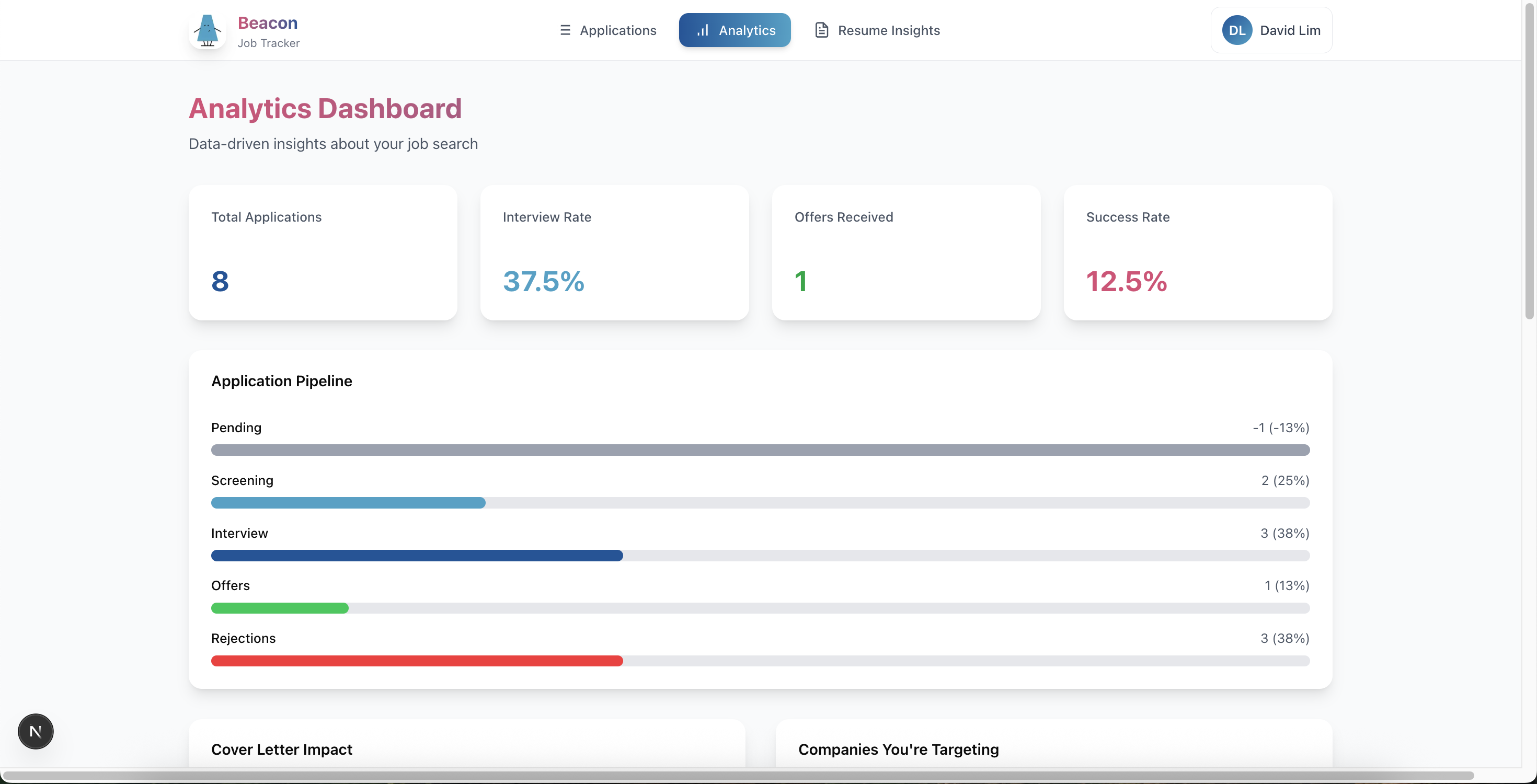1537x784 pixels.
Task: Click the horizontal scrollbar at bottom
Action: (738, 776)
